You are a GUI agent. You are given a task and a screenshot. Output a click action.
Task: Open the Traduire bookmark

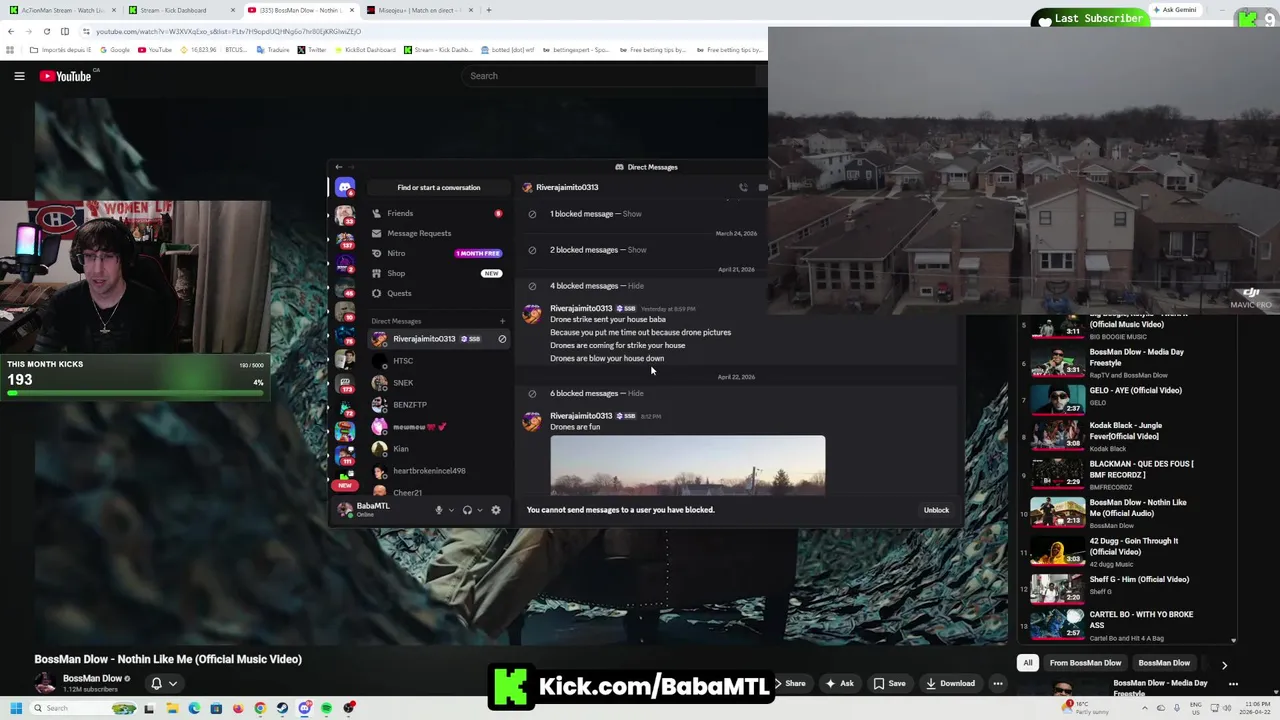coord(272,49)
